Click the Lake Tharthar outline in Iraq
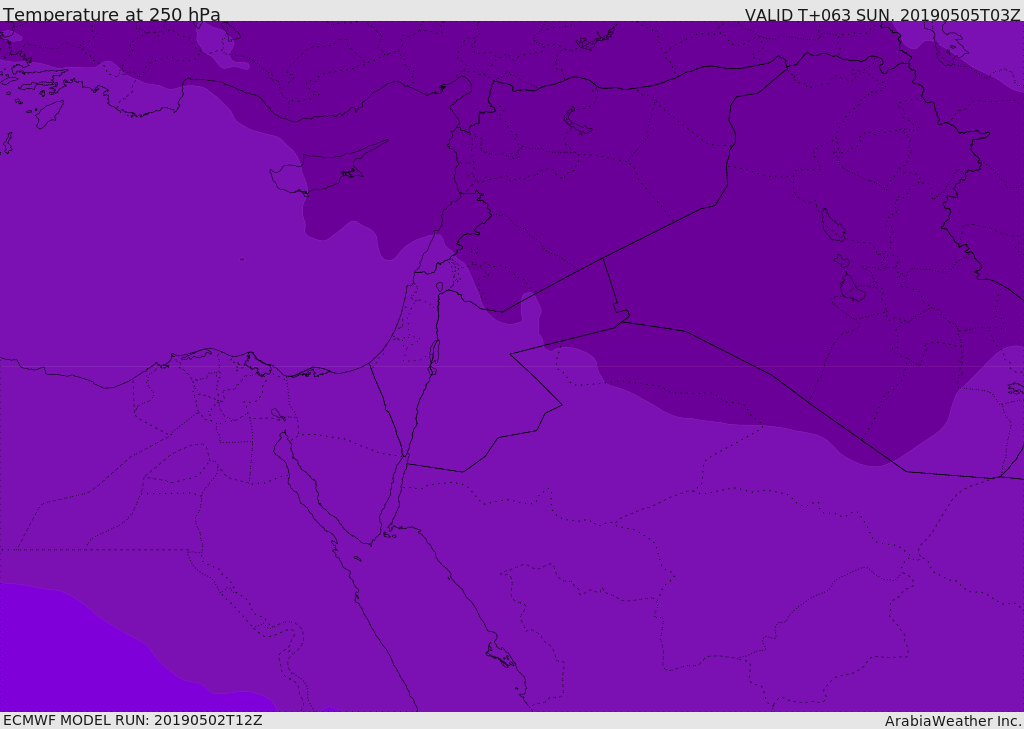This screenshot has width=1024, height=729. tap(832, 225)
